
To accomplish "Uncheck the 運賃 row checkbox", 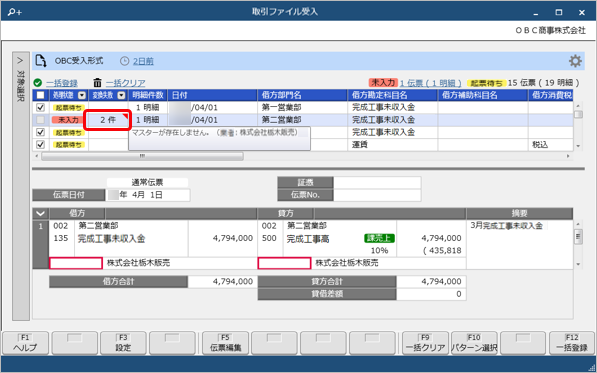I will click(x=40, y=145).
